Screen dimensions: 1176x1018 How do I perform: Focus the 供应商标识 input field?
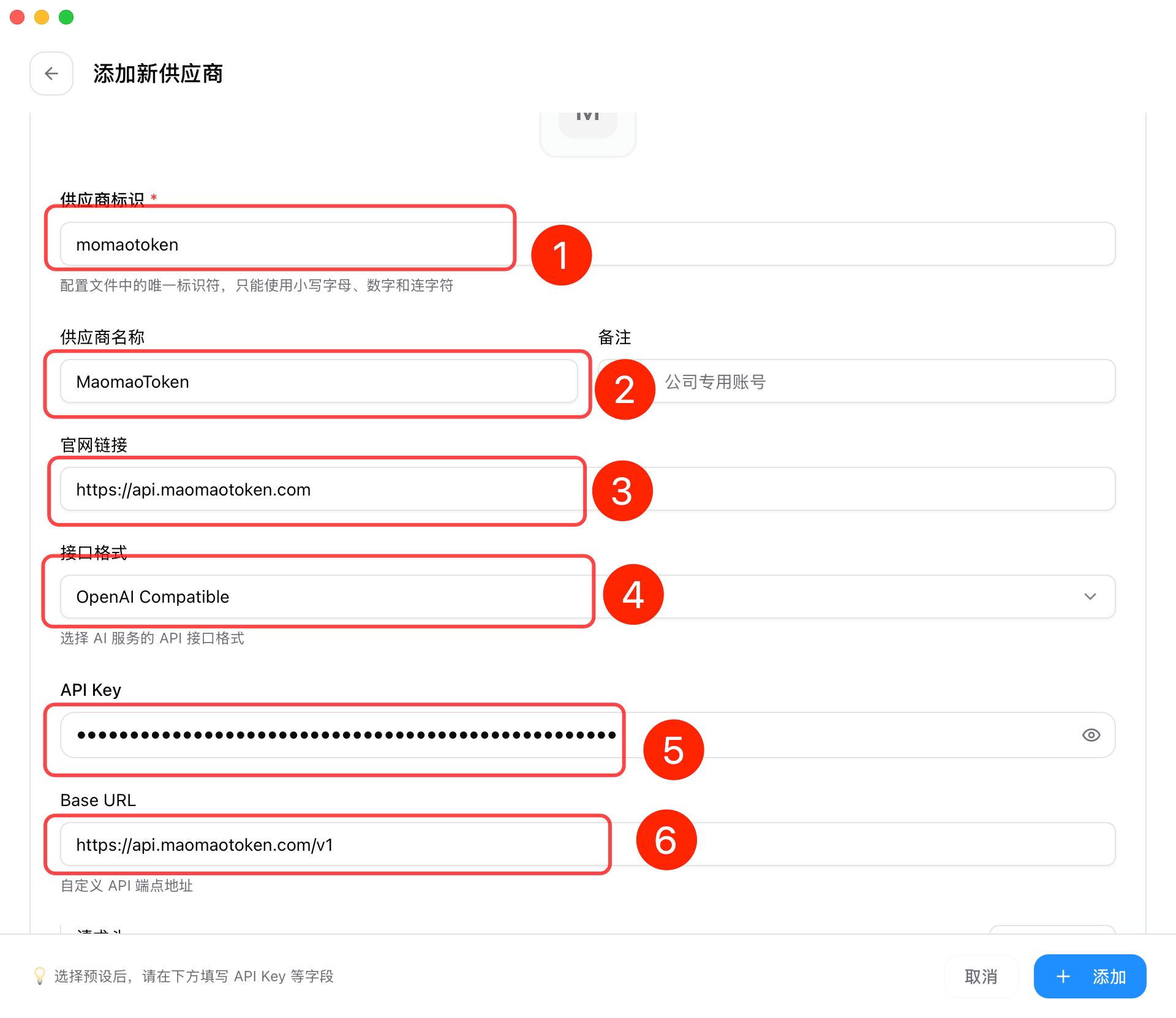point(587,244)
